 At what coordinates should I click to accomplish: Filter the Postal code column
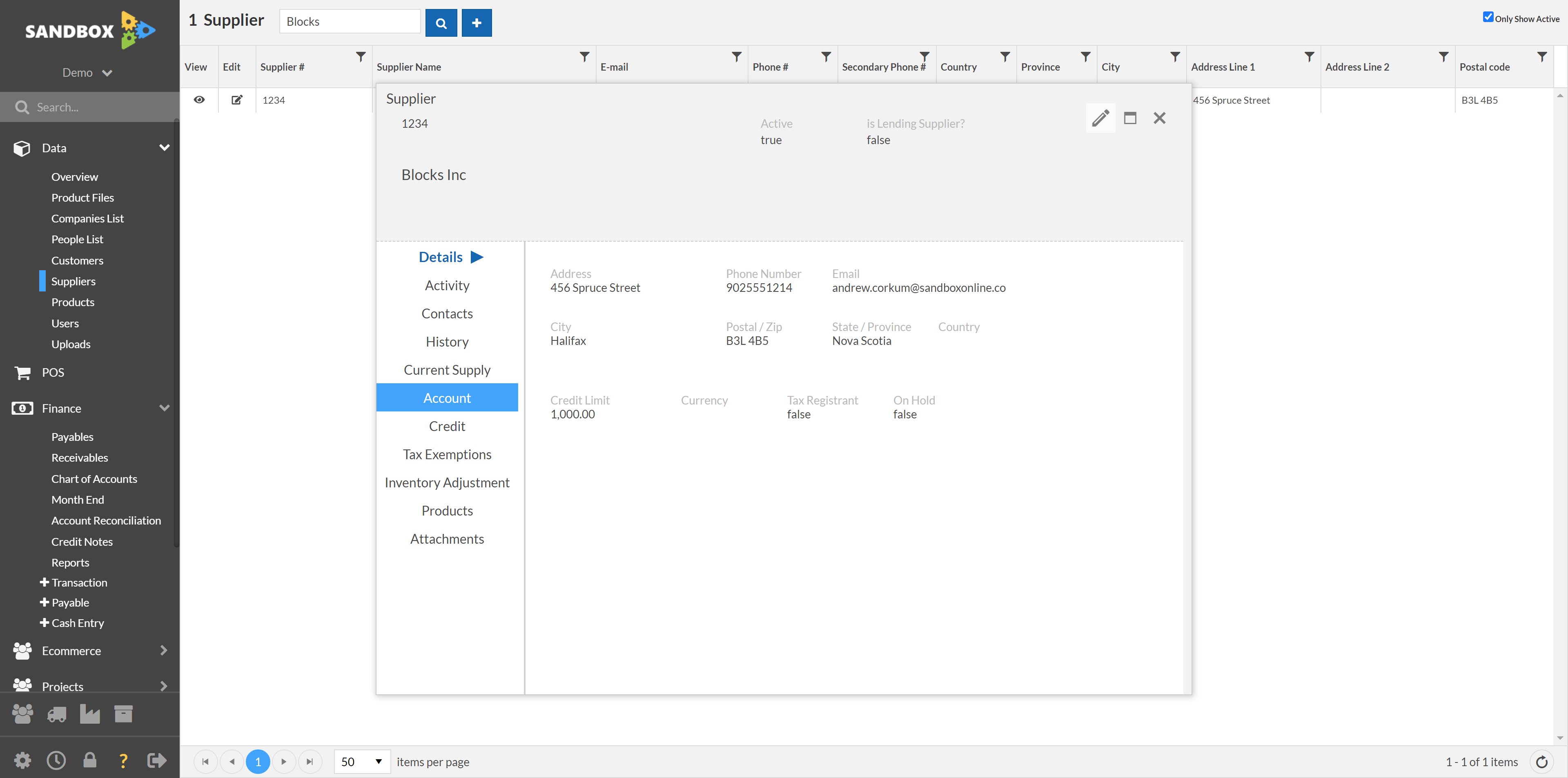(x=1542, y=57)
